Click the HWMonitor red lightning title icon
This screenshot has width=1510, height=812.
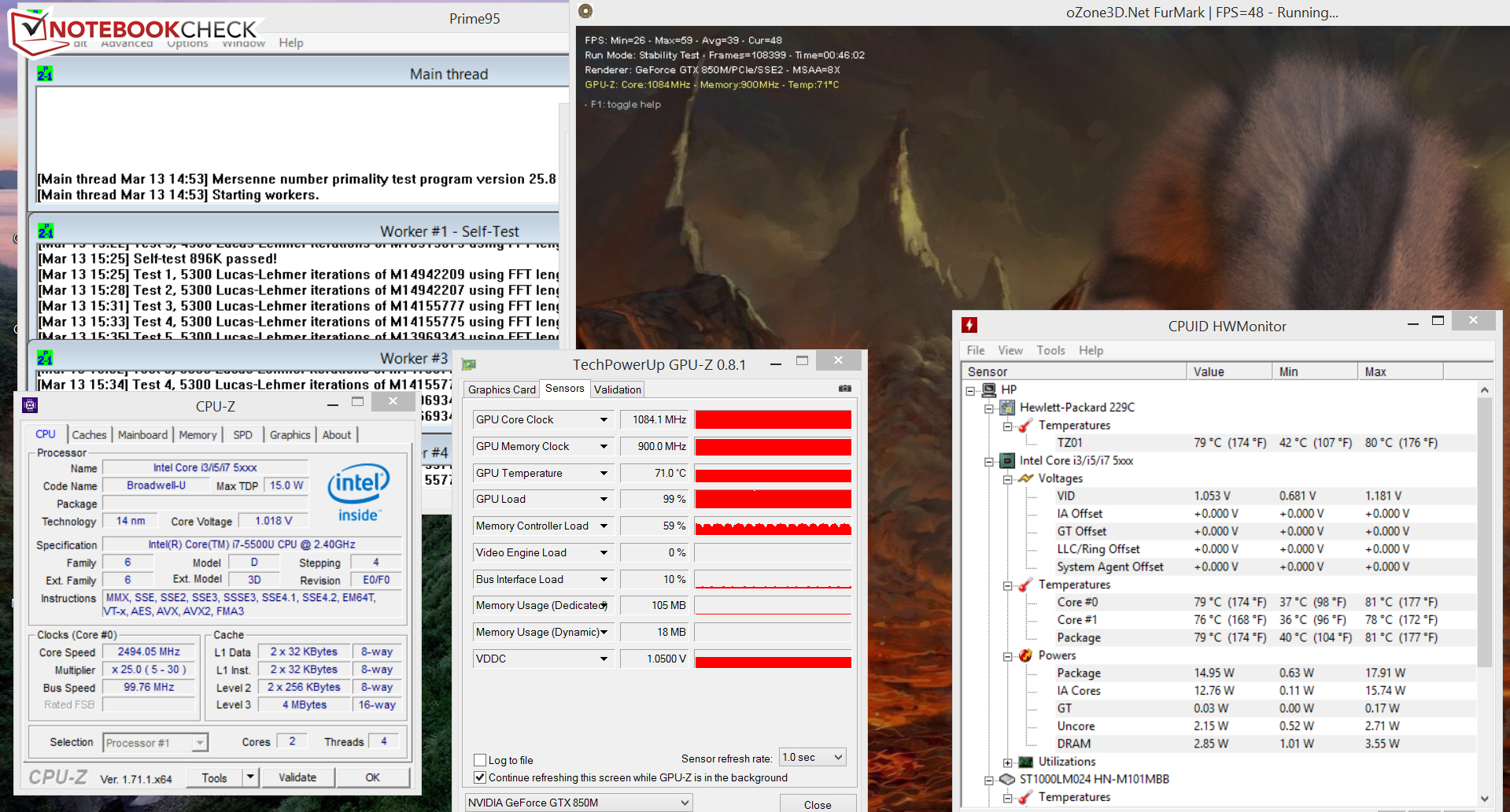[x=969, y=325]
